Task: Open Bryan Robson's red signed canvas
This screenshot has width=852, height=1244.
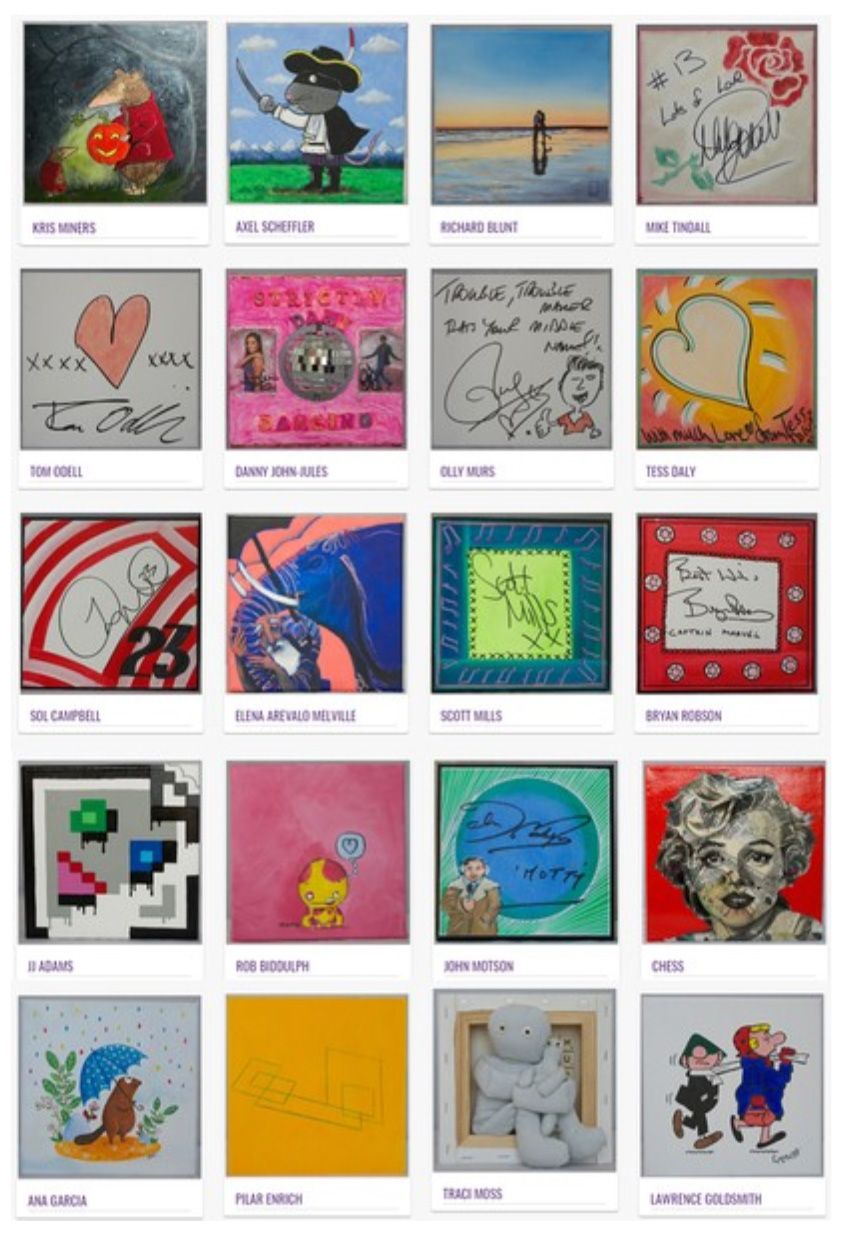Action: (x=727, y=603)
